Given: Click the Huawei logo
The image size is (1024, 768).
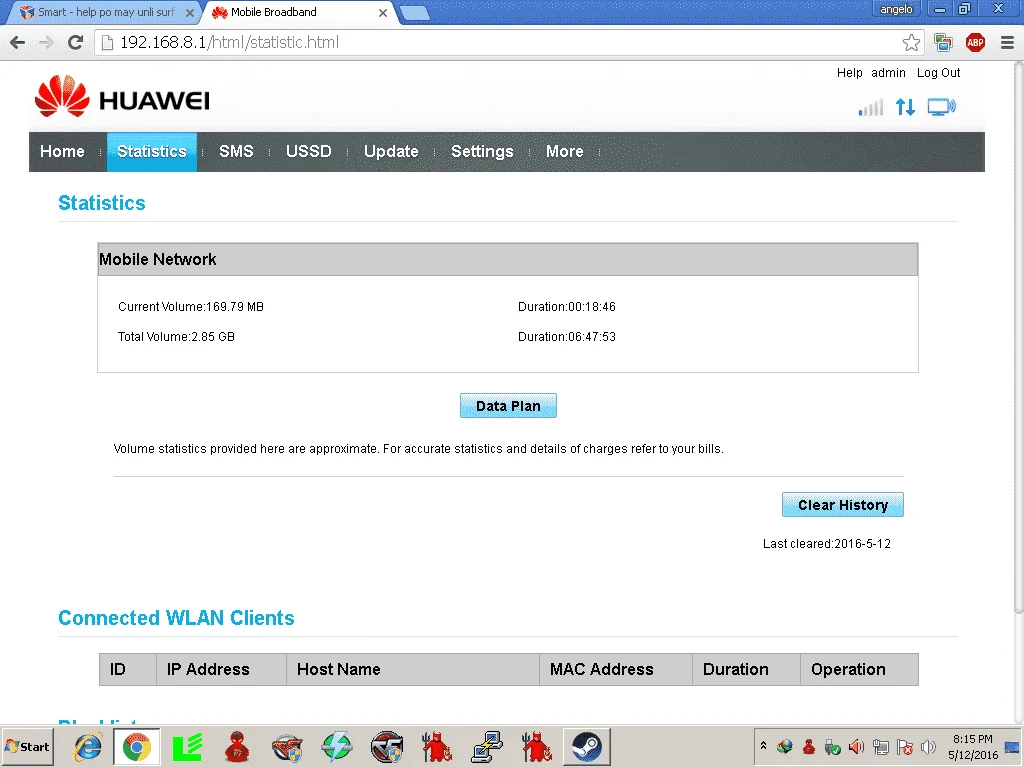Looking at the screenshot, I should pos(122,97).
